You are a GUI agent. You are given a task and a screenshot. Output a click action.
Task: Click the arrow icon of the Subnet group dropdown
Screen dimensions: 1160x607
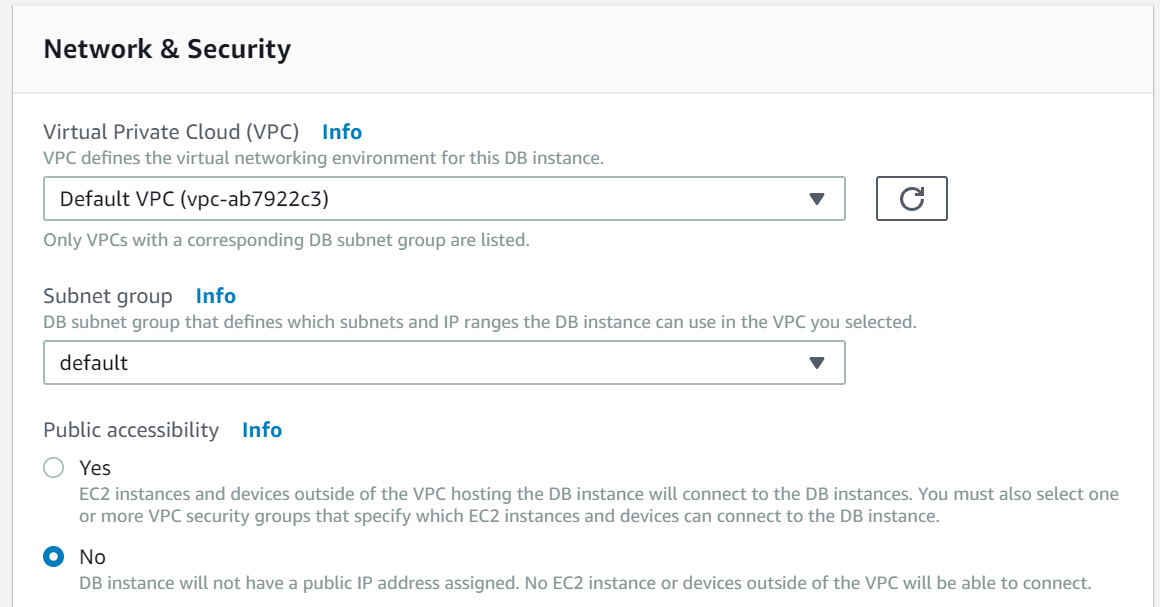(x=816, y=363)
